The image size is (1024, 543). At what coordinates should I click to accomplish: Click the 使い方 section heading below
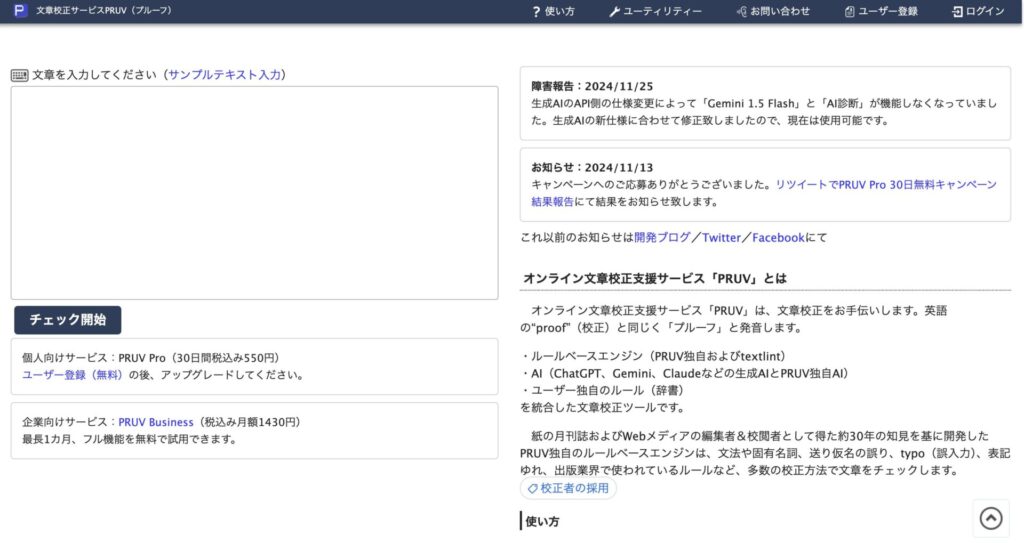coord(542,521)
